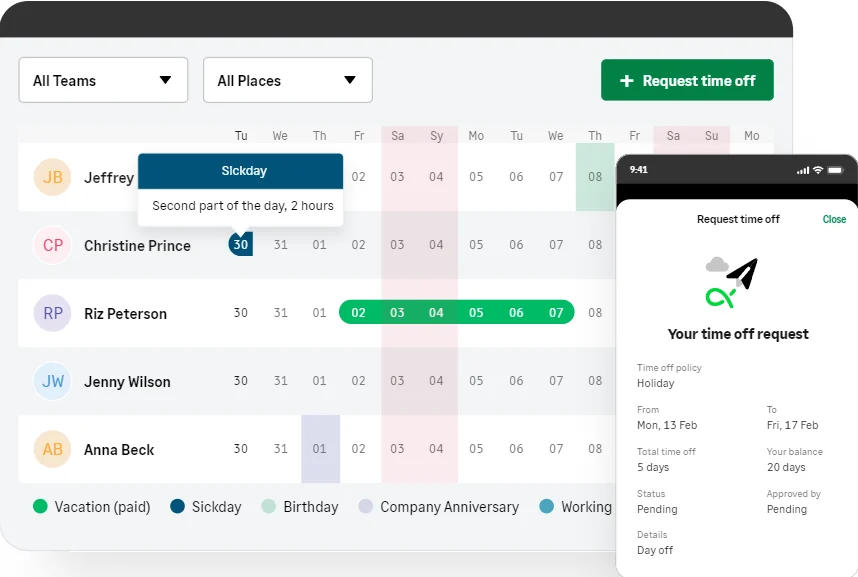
Task: Open the All Places dropdown
Action: [287, 80]
